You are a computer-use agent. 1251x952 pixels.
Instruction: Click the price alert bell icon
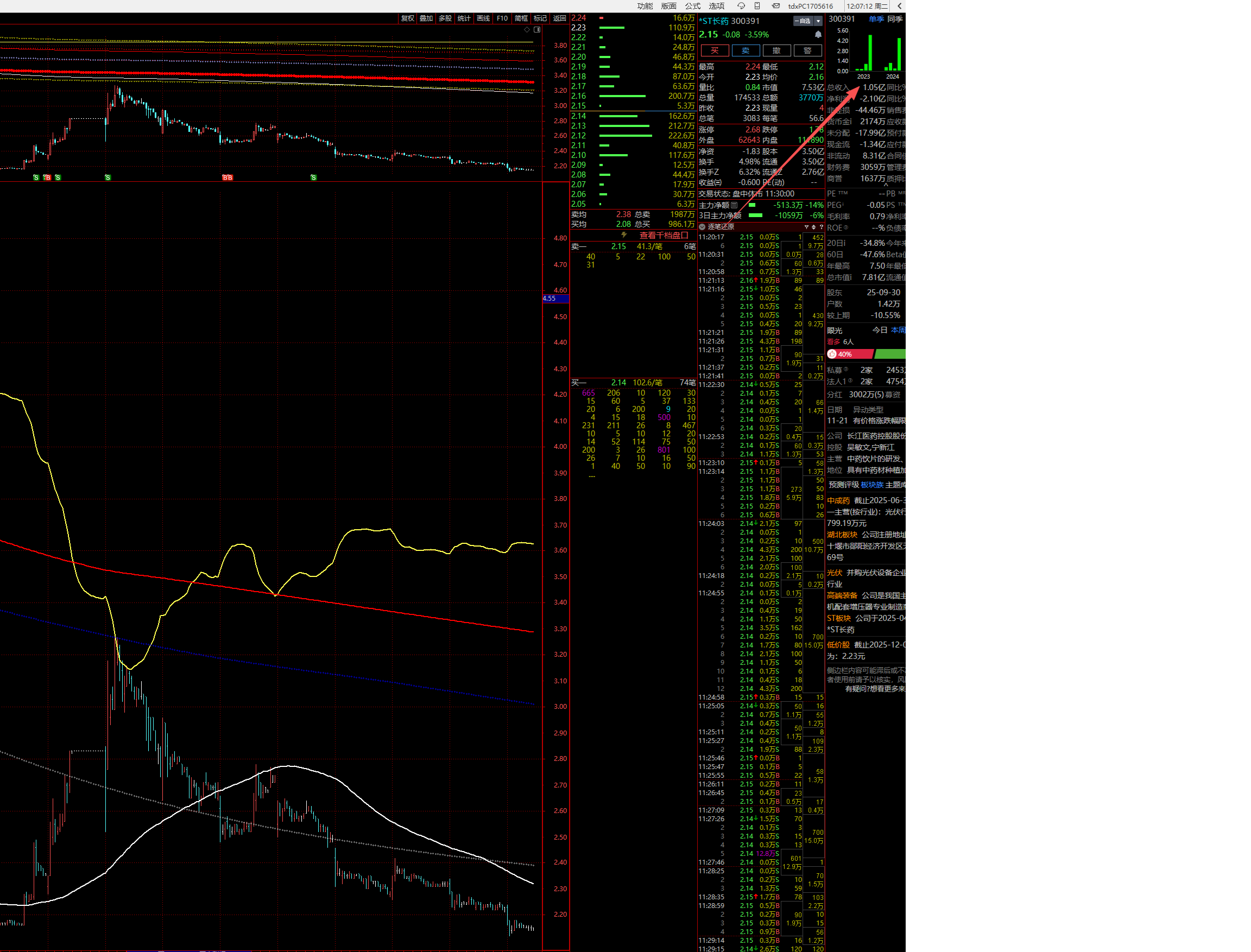point(818,35)
